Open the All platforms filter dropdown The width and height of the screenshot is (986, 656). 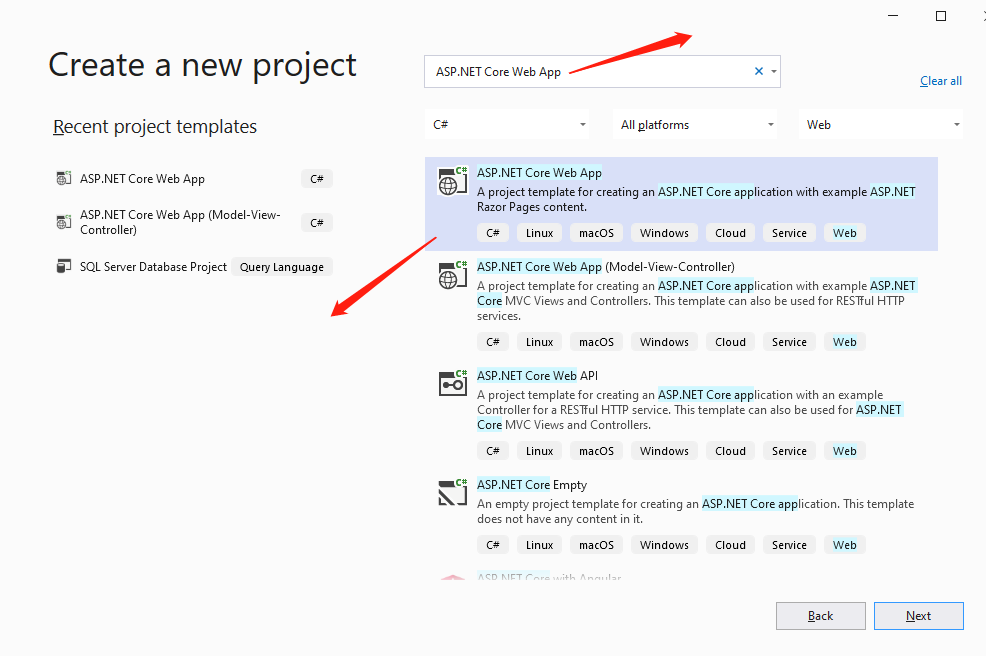tap(695, 125)
